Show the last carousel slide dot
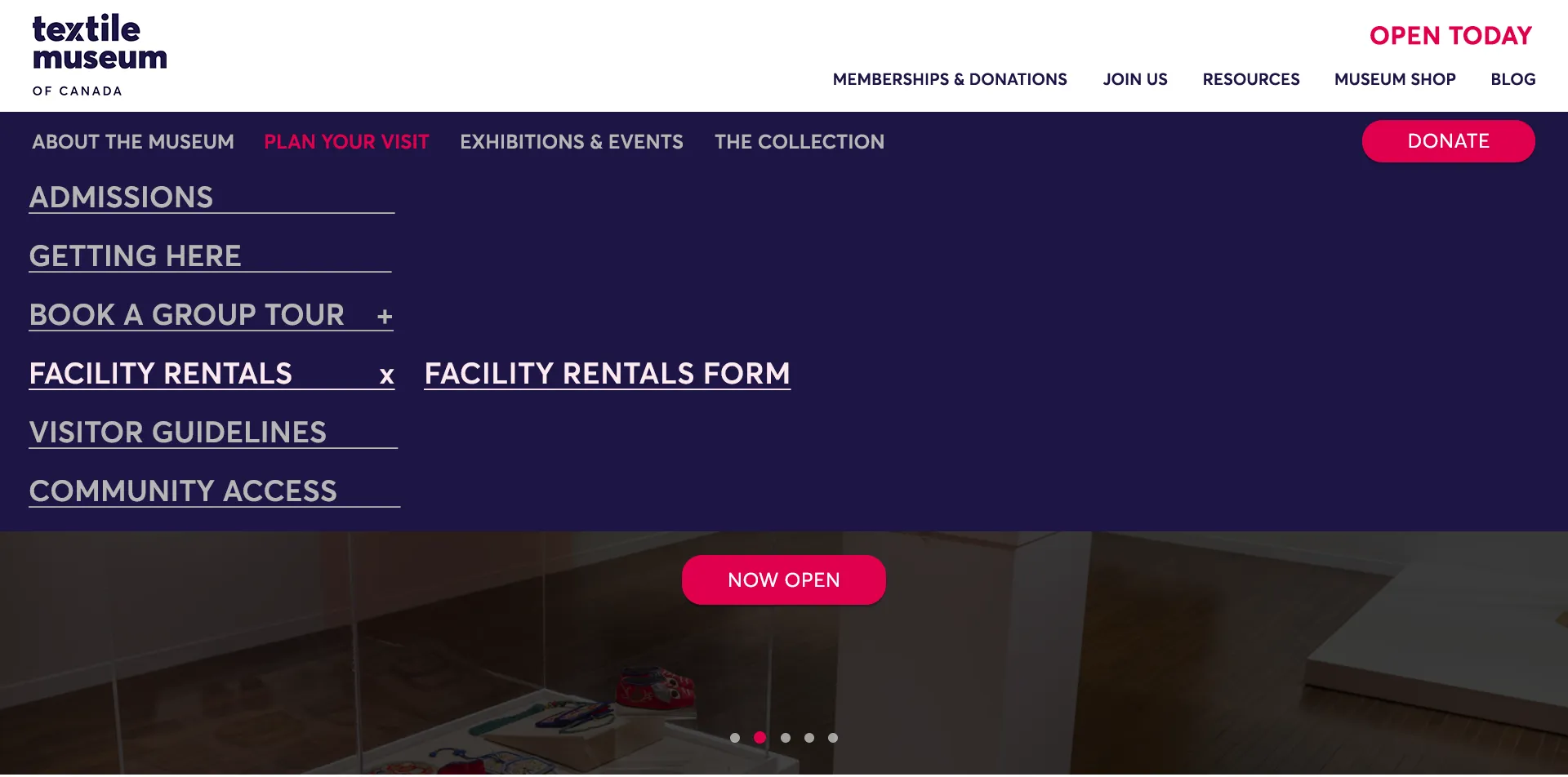Image resolution: width=1568 pixels, height=777 pixels. pyautogui.click(x=833, y=738)
